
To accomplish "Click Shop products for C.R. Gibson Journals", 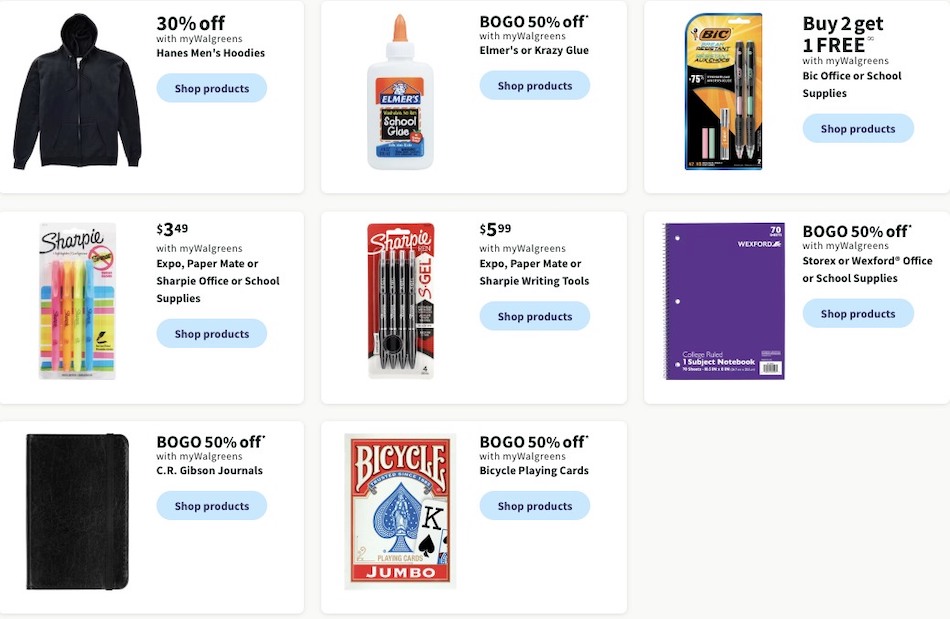I will (x=211, y=506).
